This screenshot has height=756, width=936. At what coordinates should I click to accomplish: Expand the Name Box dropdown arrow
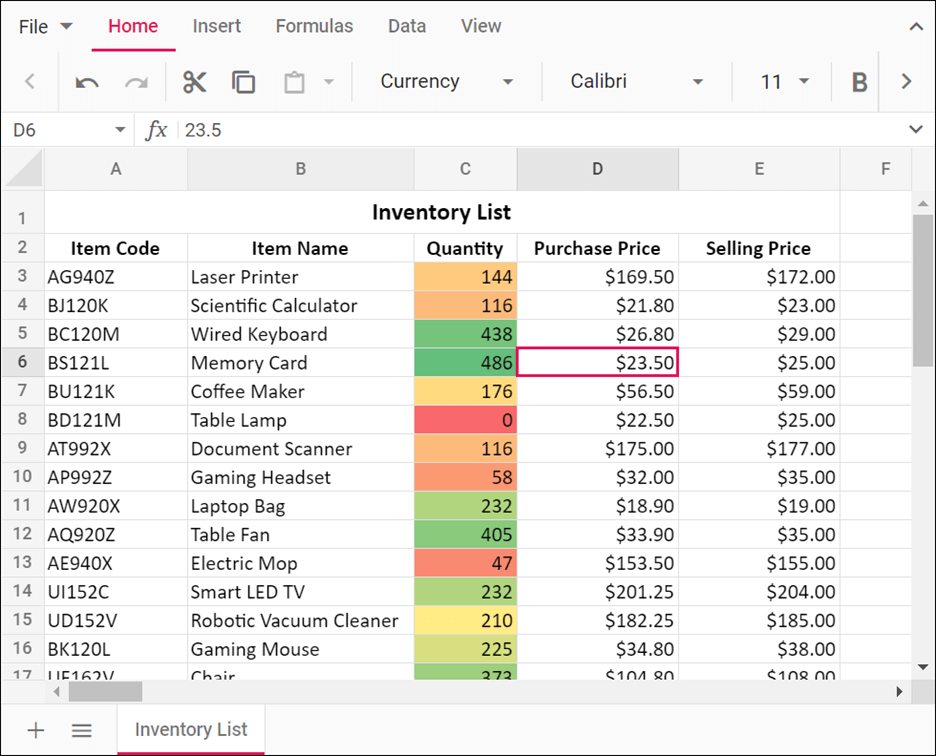tap(120, 130)
